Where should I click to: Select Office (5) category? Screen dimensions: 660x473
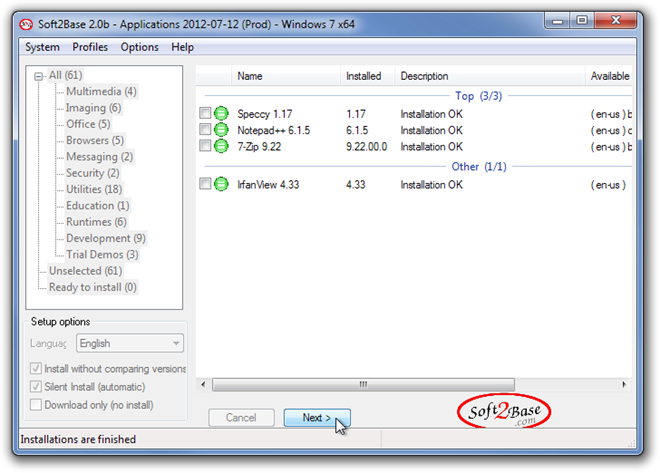(88, 124)
